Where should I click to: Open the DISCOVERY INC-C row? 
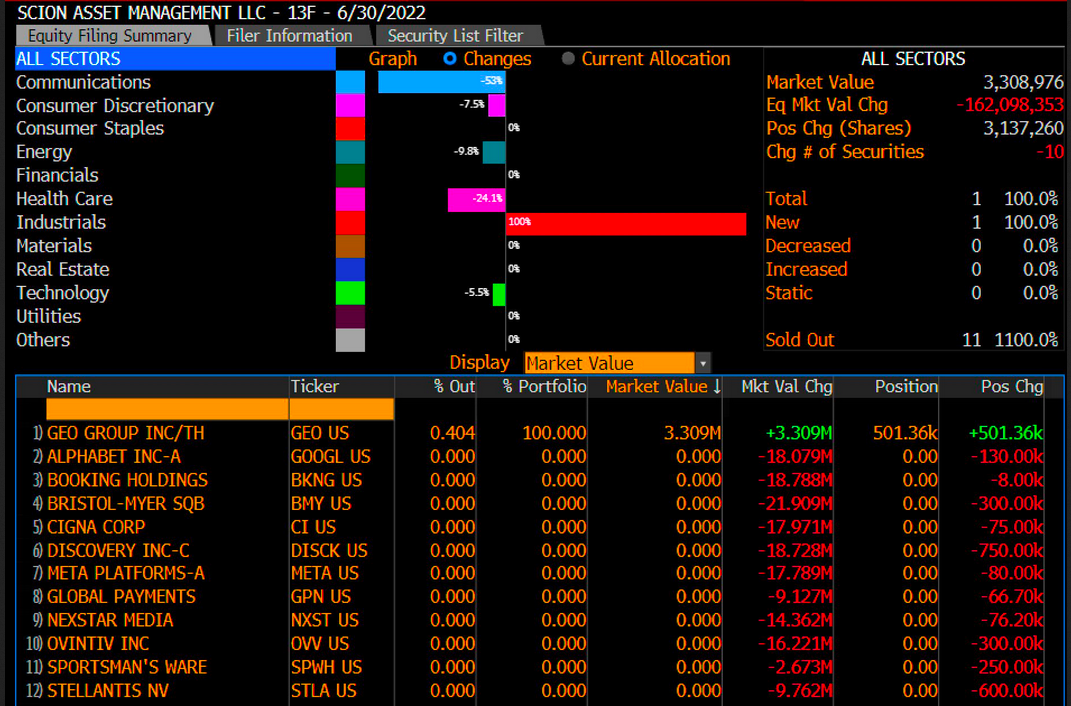click(118, 550)
